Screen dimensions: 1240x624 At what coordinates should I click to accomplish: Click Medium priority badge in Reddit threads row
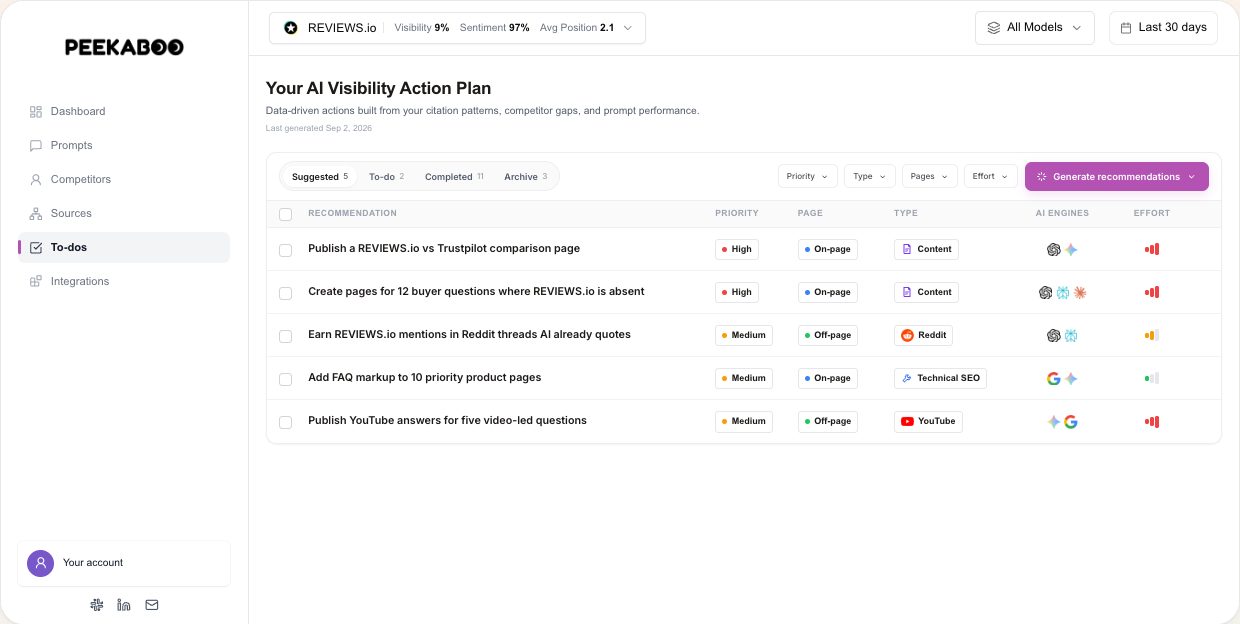click(x=744, y=335)
